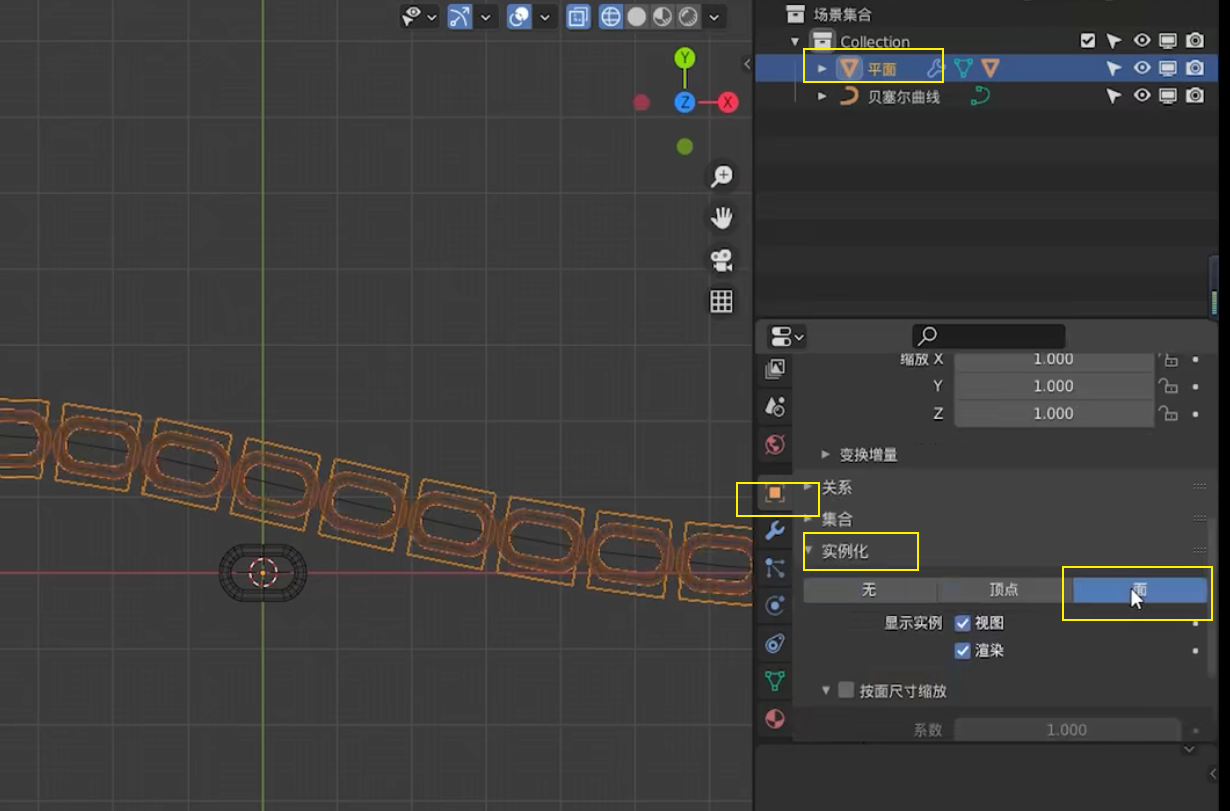Toggle viewport overlays button
Screen dimensions: 1230x811
click(519, 17)
